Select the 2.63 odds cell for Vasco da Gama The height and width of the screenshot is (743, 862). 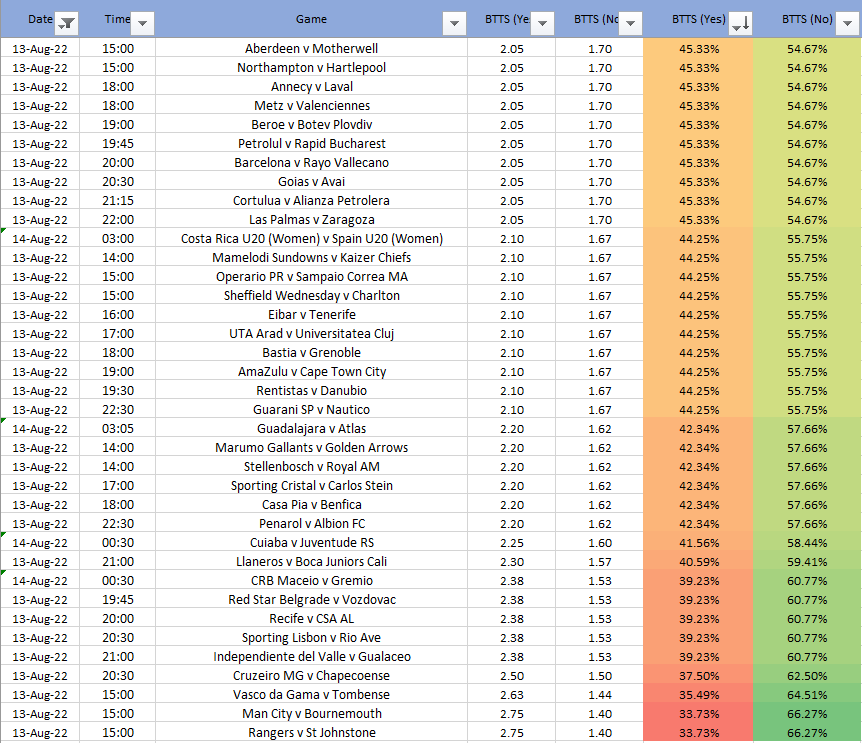coord(512,695)
